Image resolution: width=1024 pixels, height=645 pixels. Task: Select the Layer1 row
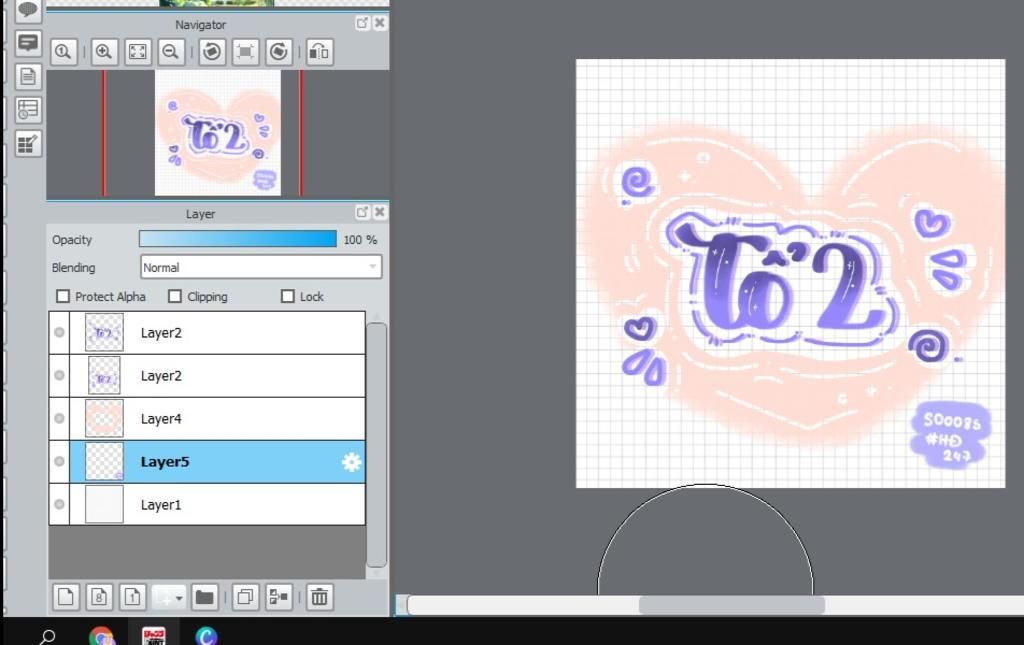[x=207, y=505]
